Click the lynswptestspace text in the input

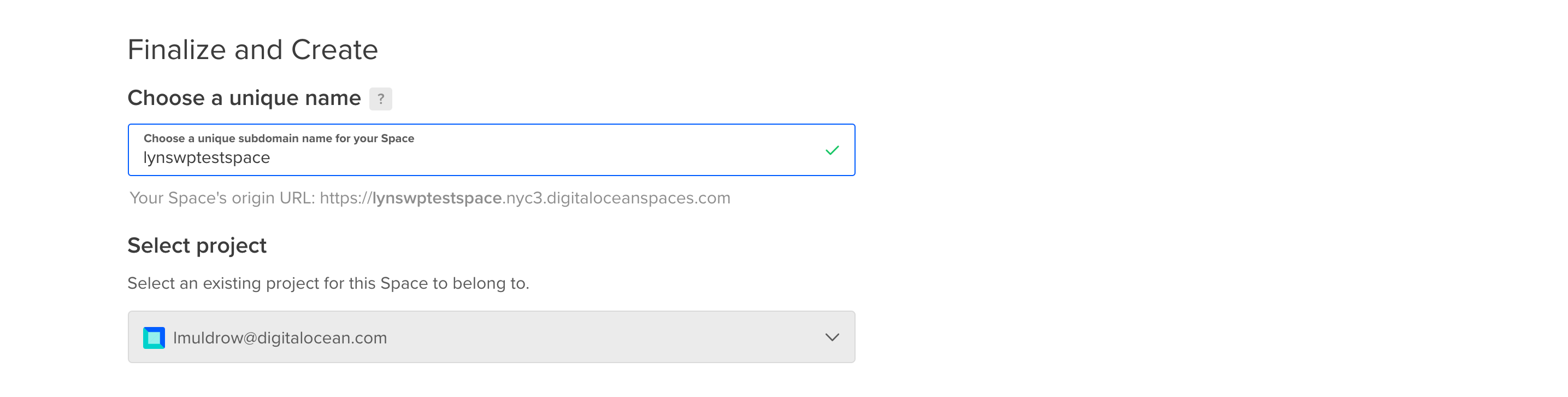point(207,157)
